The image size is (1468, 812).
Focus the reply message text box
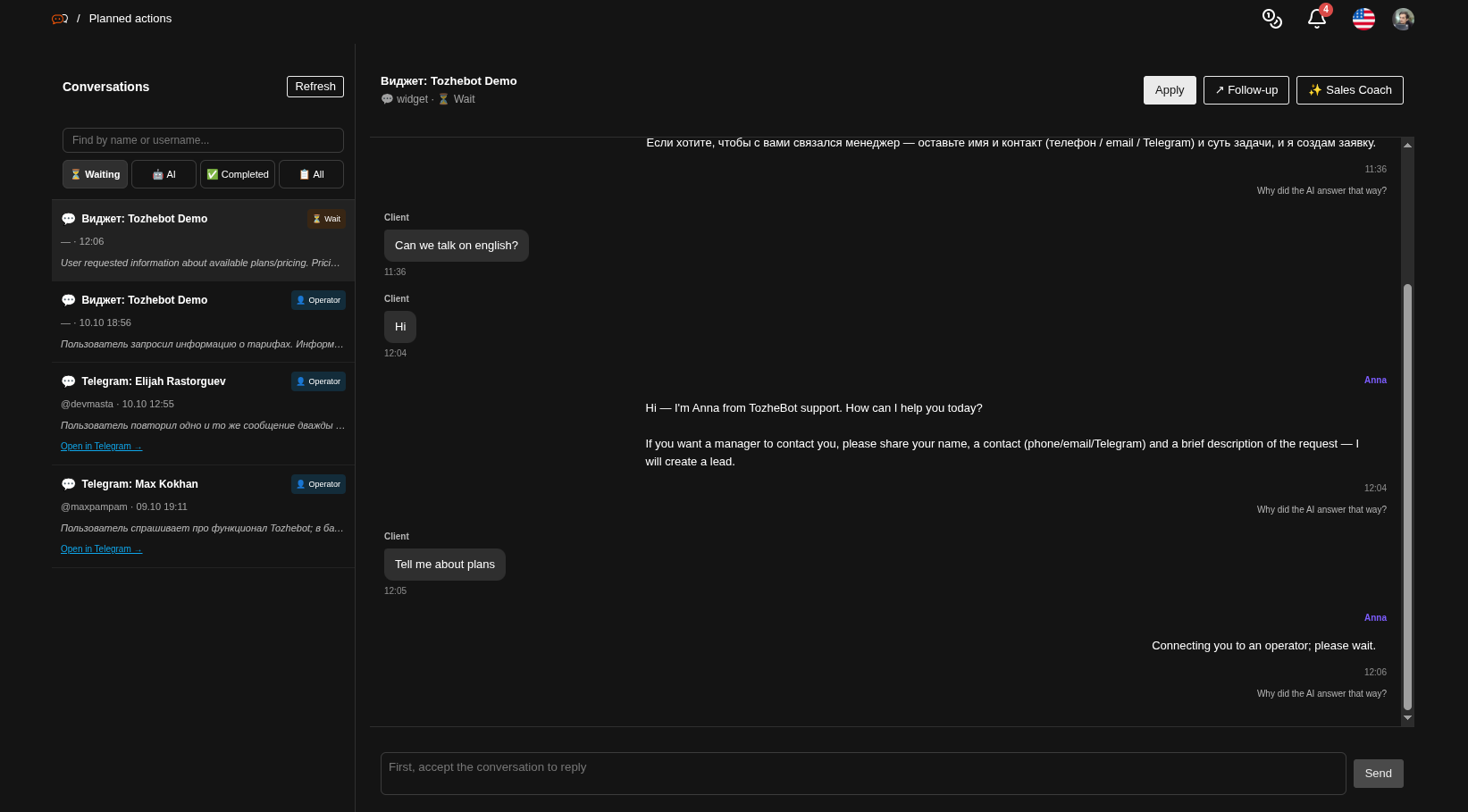(863, 774)
